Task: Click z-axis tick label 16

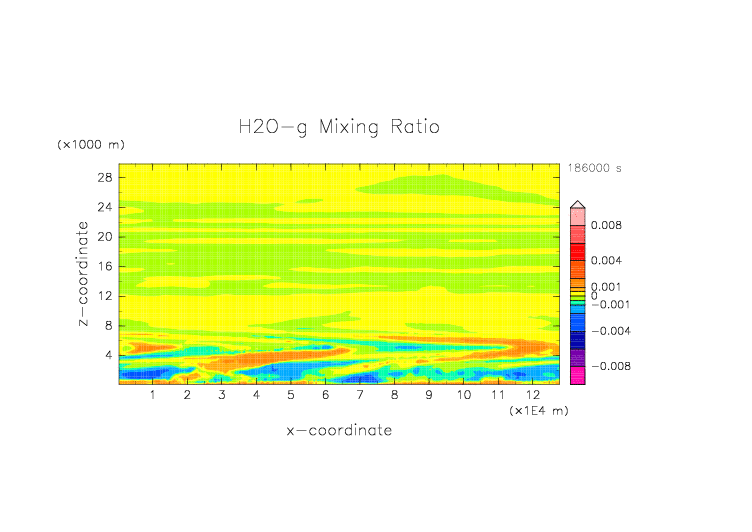Action: pos(104,266)
